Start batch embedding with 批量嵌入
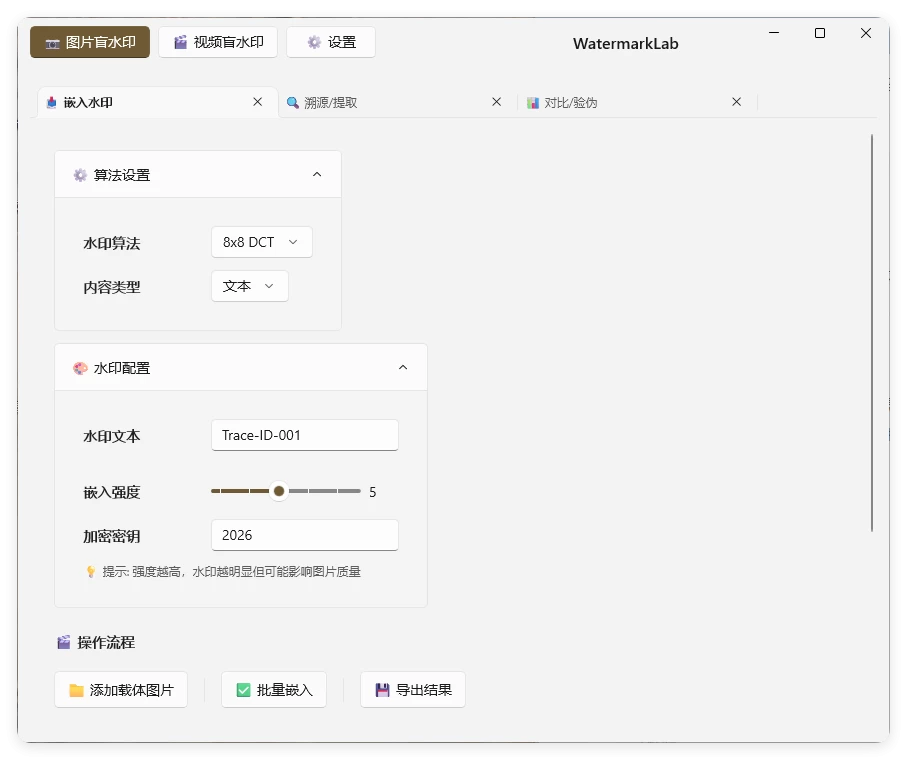This screenshot has width=907, height=760. [273, 689]
